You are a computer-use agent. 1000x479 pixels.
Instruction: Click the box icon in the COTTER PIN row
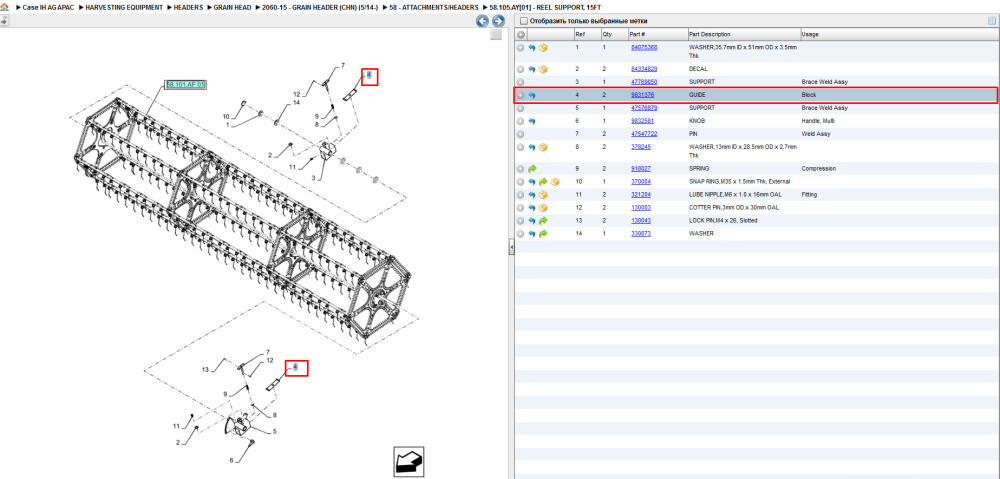click(543, 208)
